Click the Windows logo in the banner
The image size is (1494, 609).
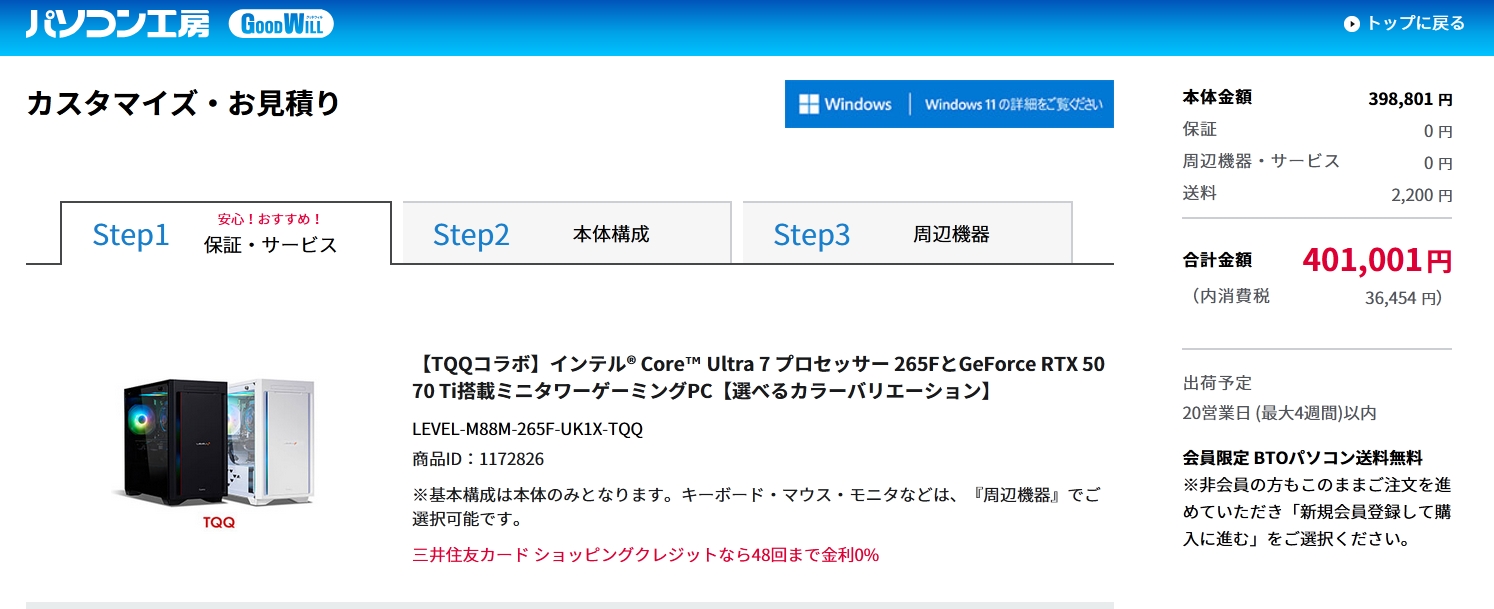click(809, 104)
